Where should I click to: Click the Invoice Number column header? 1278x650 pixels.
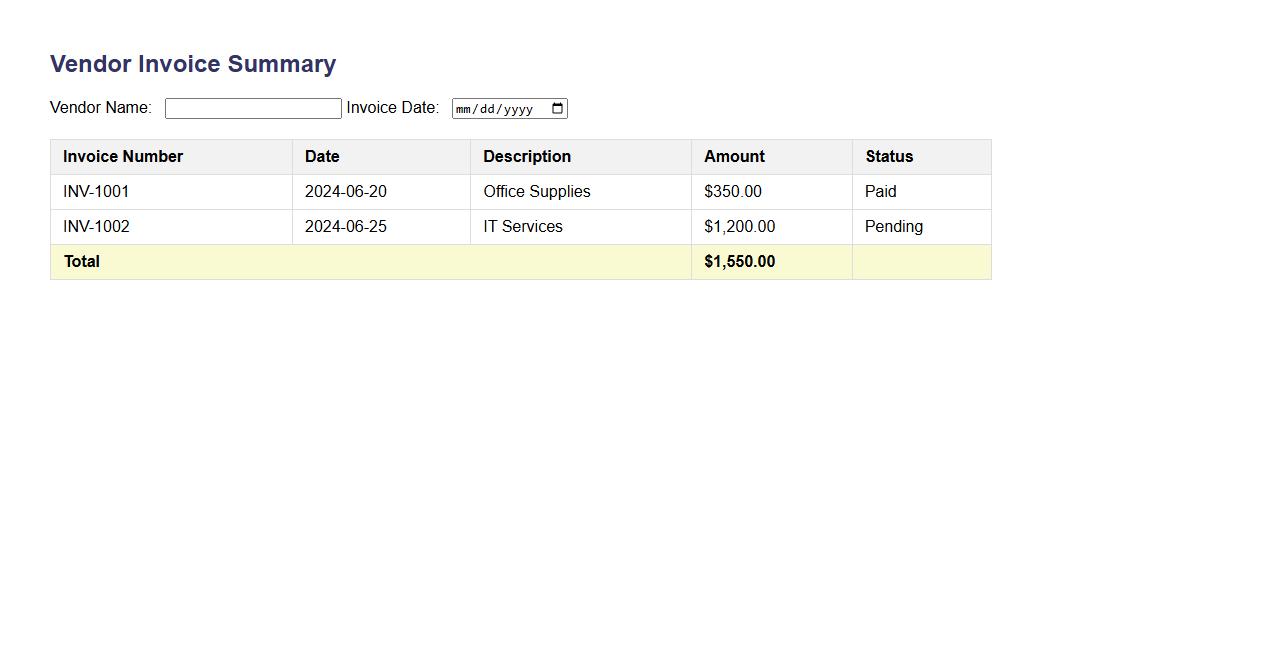tap(123, 157)
